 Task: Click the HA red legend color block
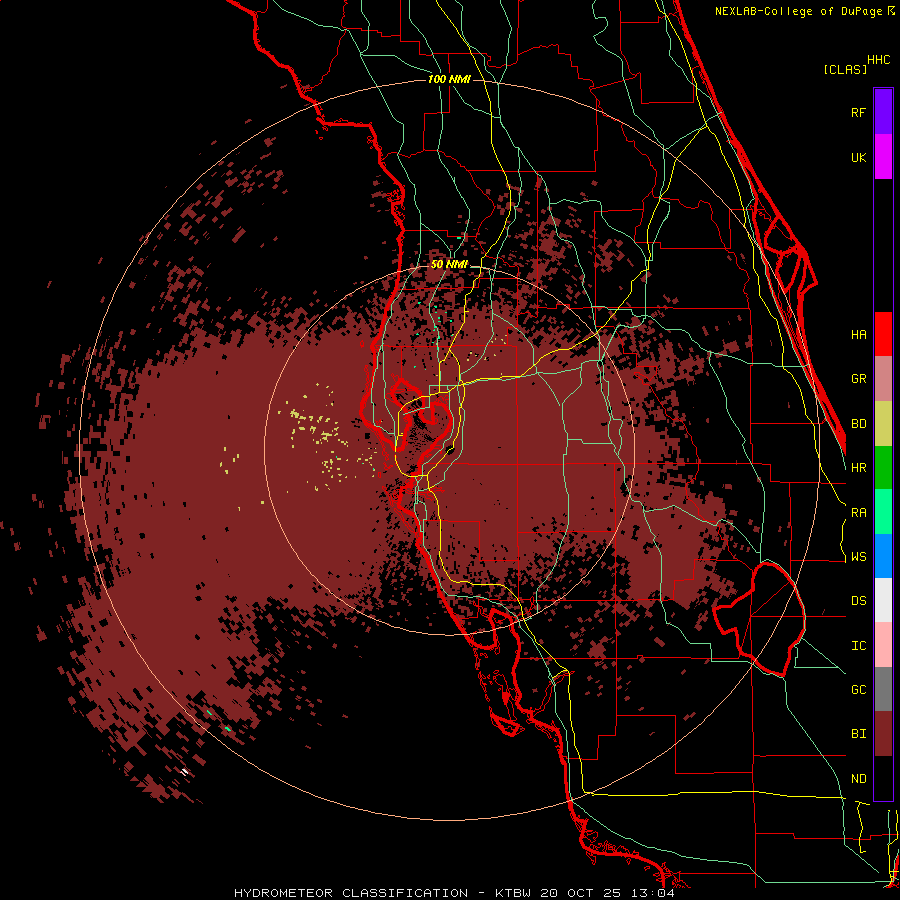click(x=883, y=334)
